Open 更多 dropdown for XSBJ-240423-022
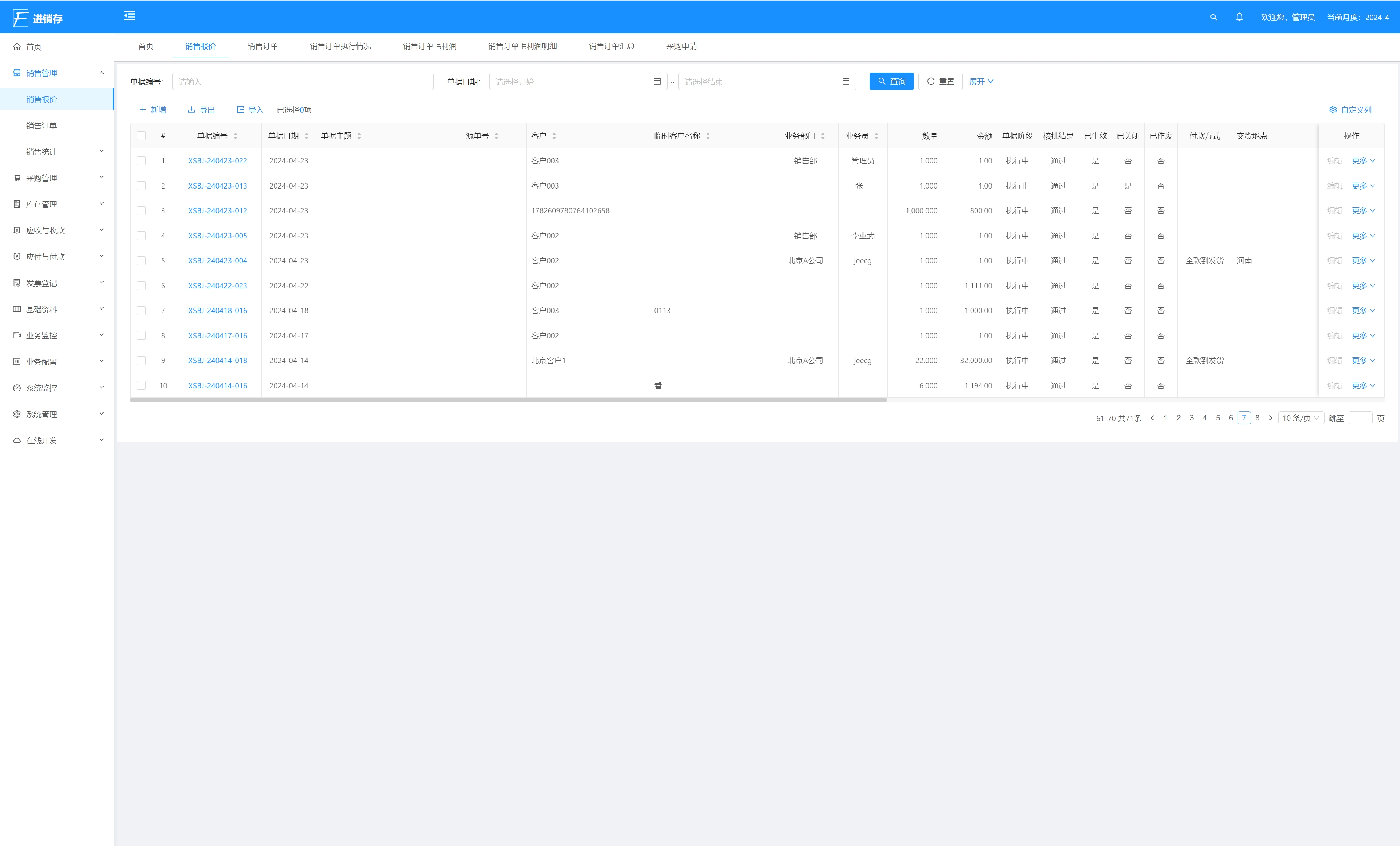This screenshot has height=846, width=1400. click(1363, 161)
